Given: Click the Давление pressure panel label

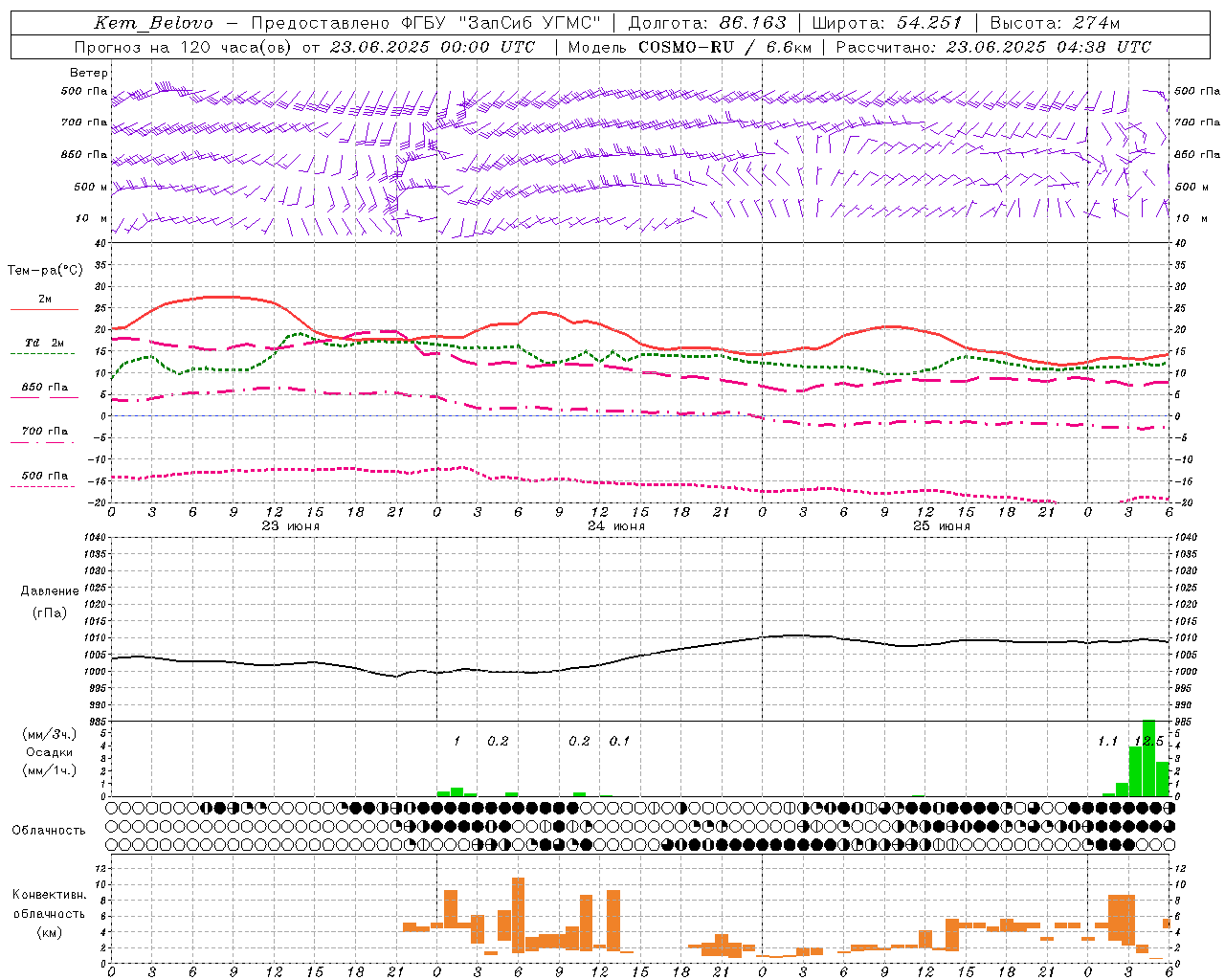Looking at the screenshot, I should (50, 591).
